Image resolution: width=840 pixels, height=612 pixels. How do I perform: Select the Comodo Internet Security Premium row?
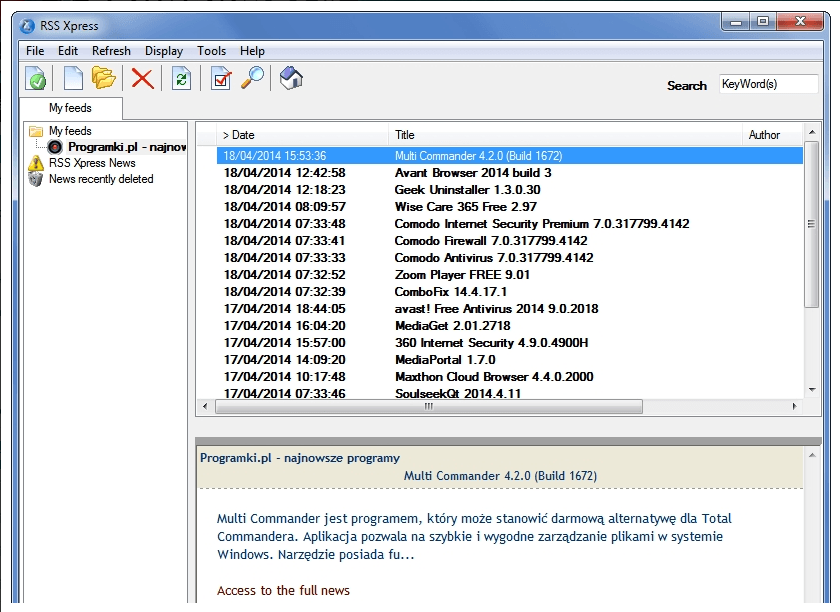tap(509, 224)
